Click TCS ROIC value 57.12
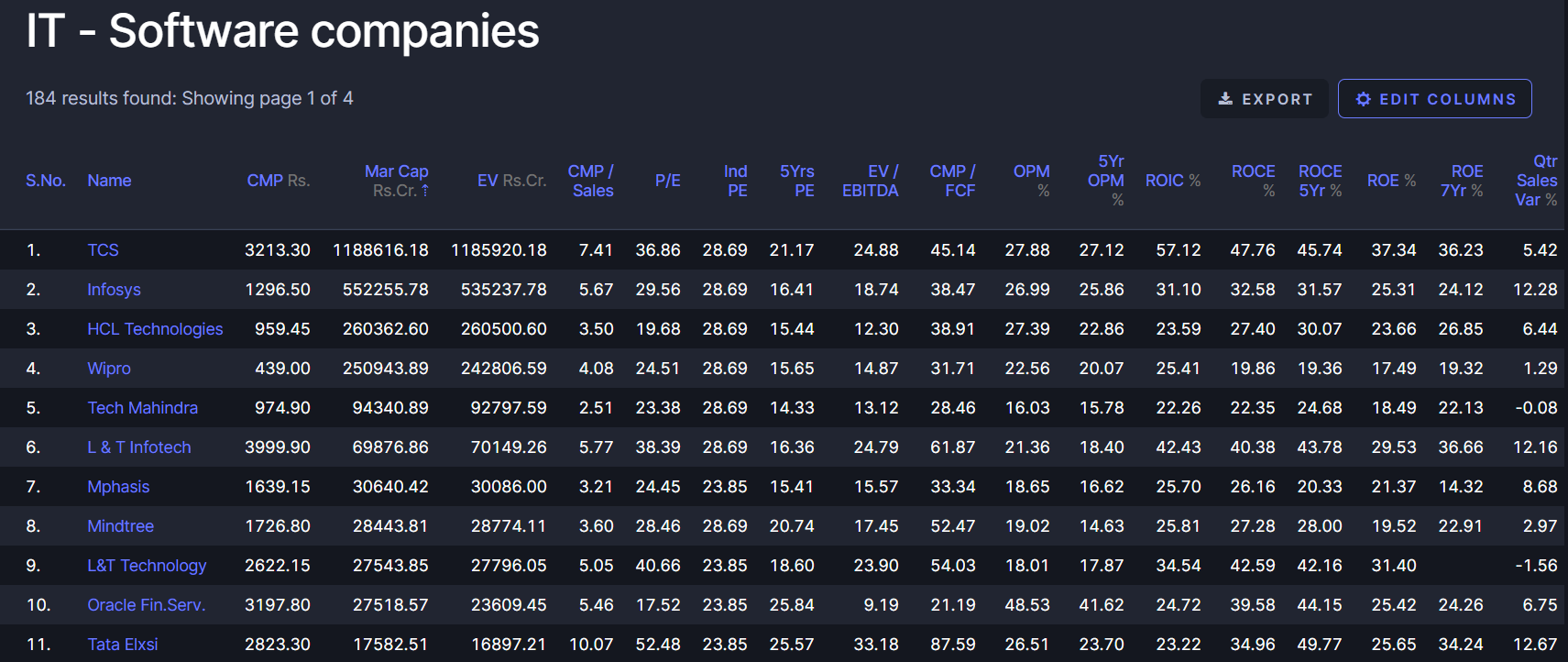Image resolution: width=1568 pixels, height=662 pixels. point(1179,250)
